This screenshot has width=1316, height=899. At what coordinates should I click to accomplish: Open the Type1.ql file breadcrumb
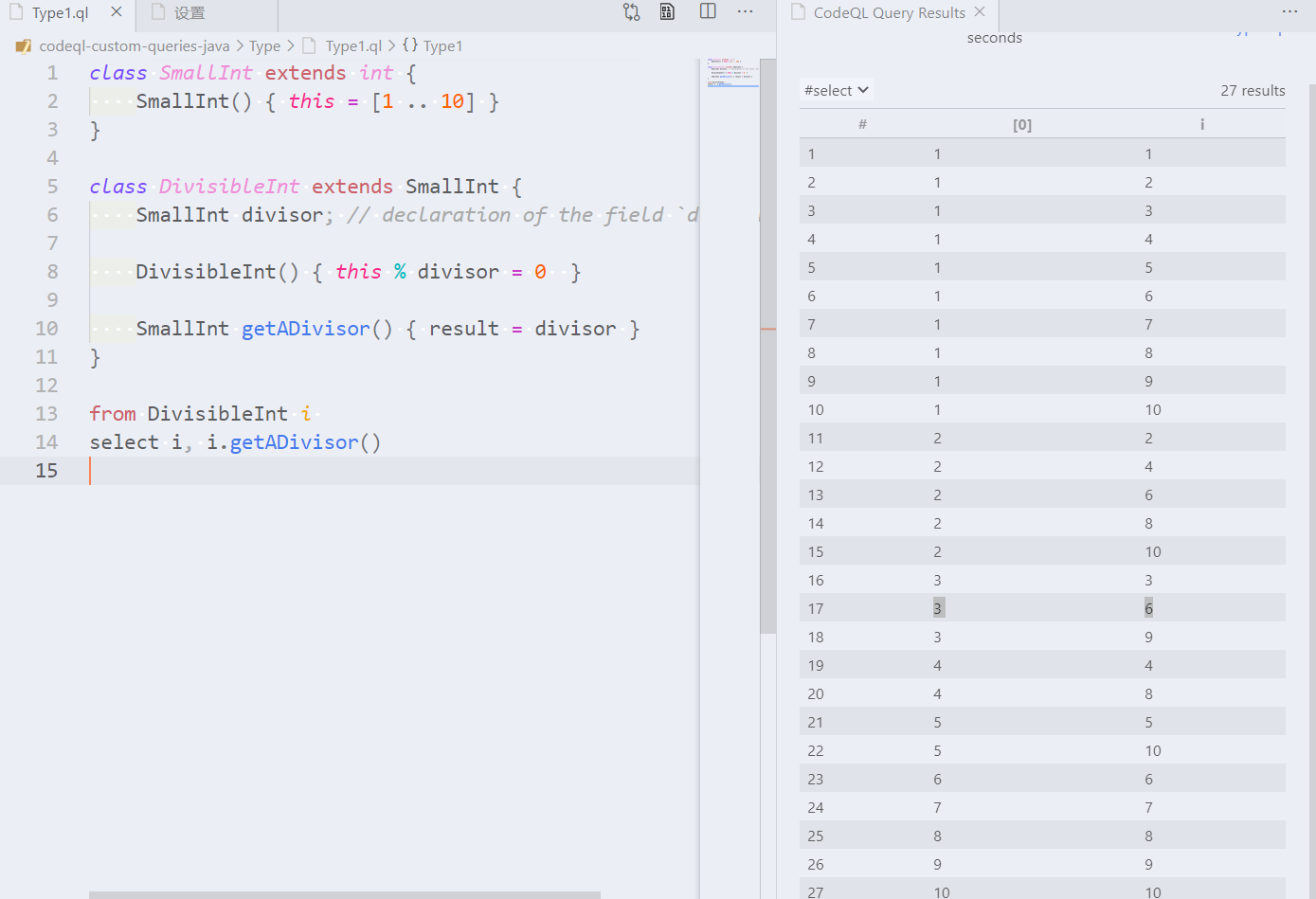click(x=353, y=45)
